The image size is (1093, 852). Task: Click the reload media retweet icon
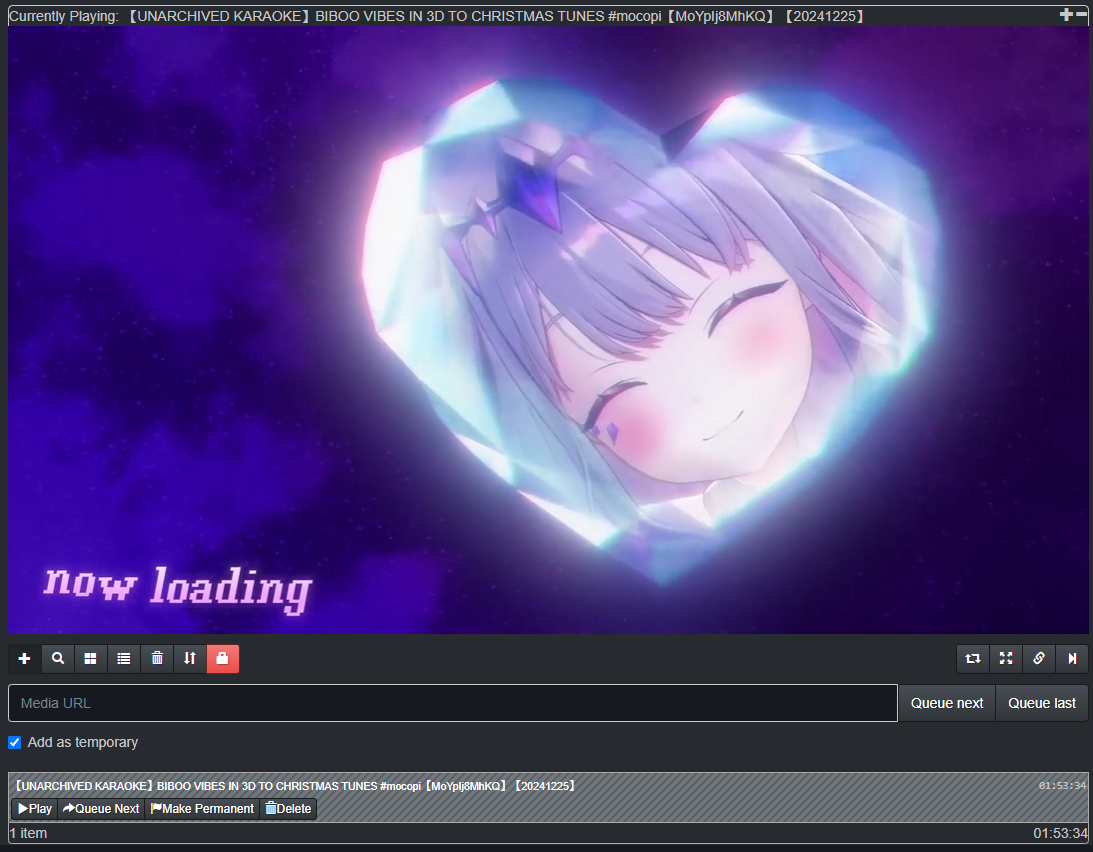(x=973, y=659)
